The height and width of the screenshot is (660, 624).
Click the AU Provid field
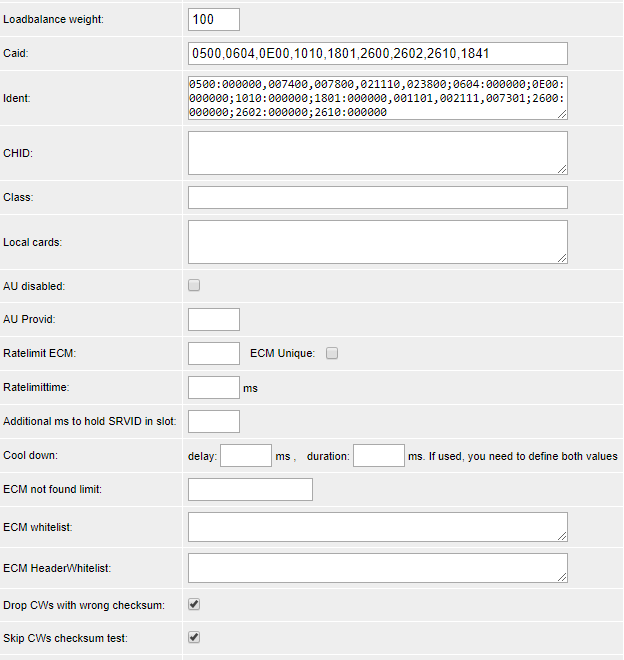(x=214, y=319)
